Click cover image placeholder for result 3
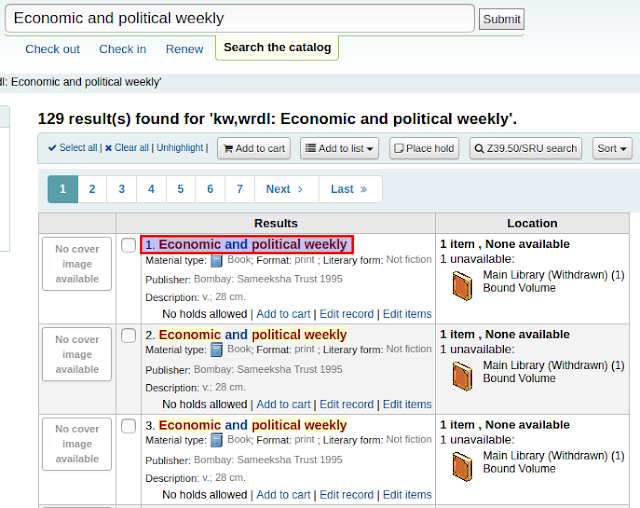Screen dimensions: 640x508 pos(77,444)
